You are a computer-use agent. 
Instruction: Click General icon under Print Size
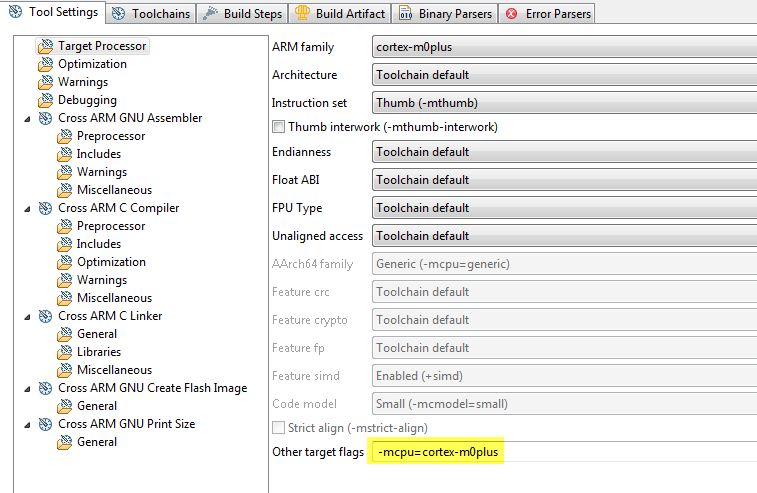coord(65,442)
